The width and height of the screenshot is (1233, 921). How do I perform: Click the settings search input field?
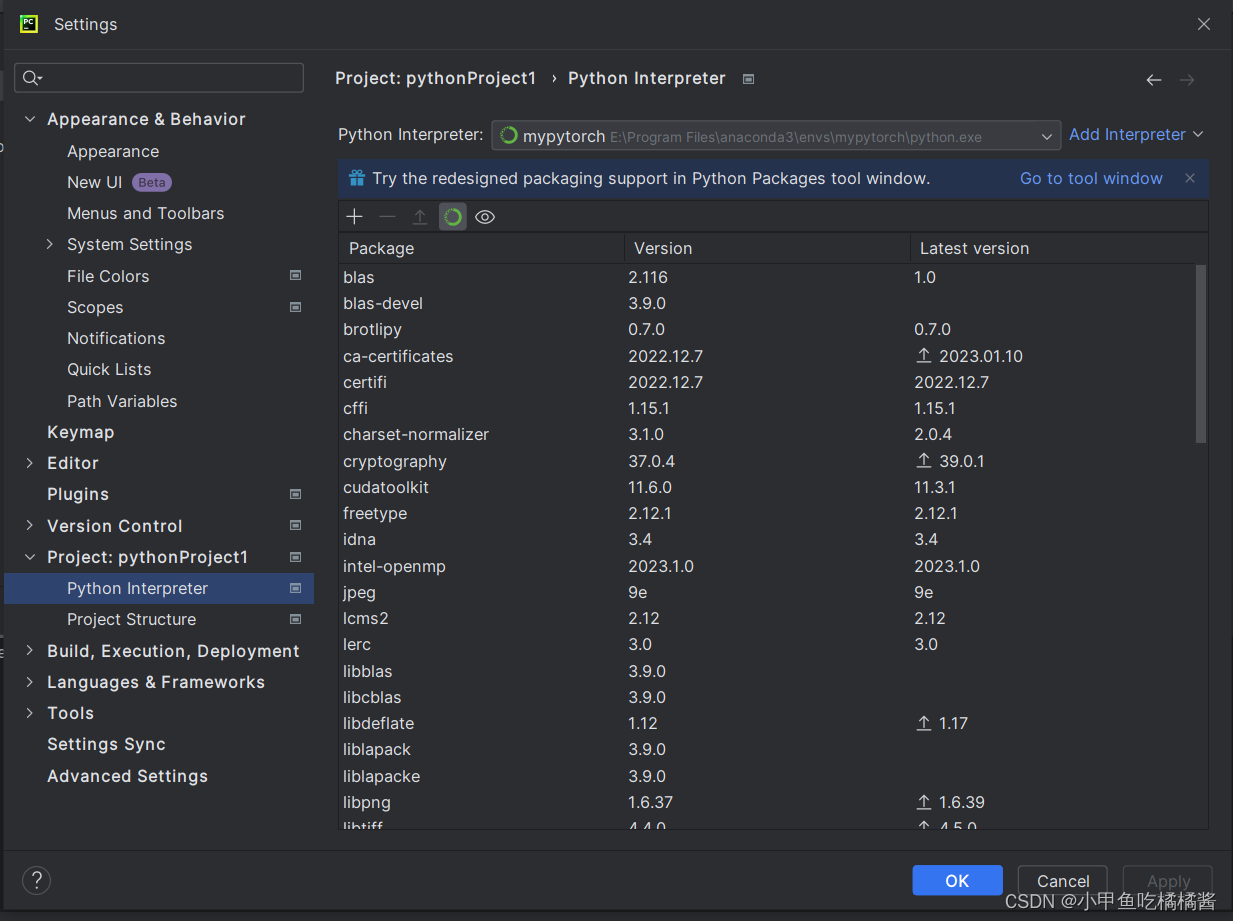tap(159, 78)
